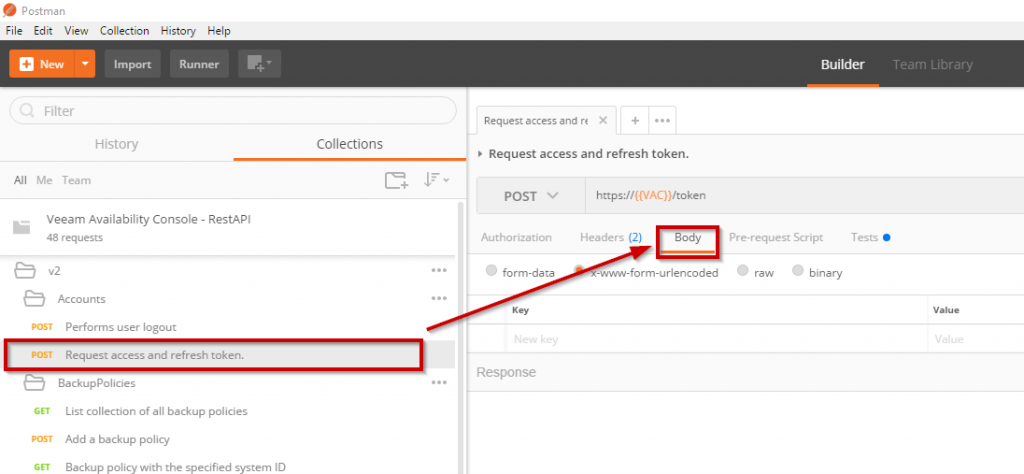
Task: Open the Collections sidebar tab
Action: coord(349,144)
